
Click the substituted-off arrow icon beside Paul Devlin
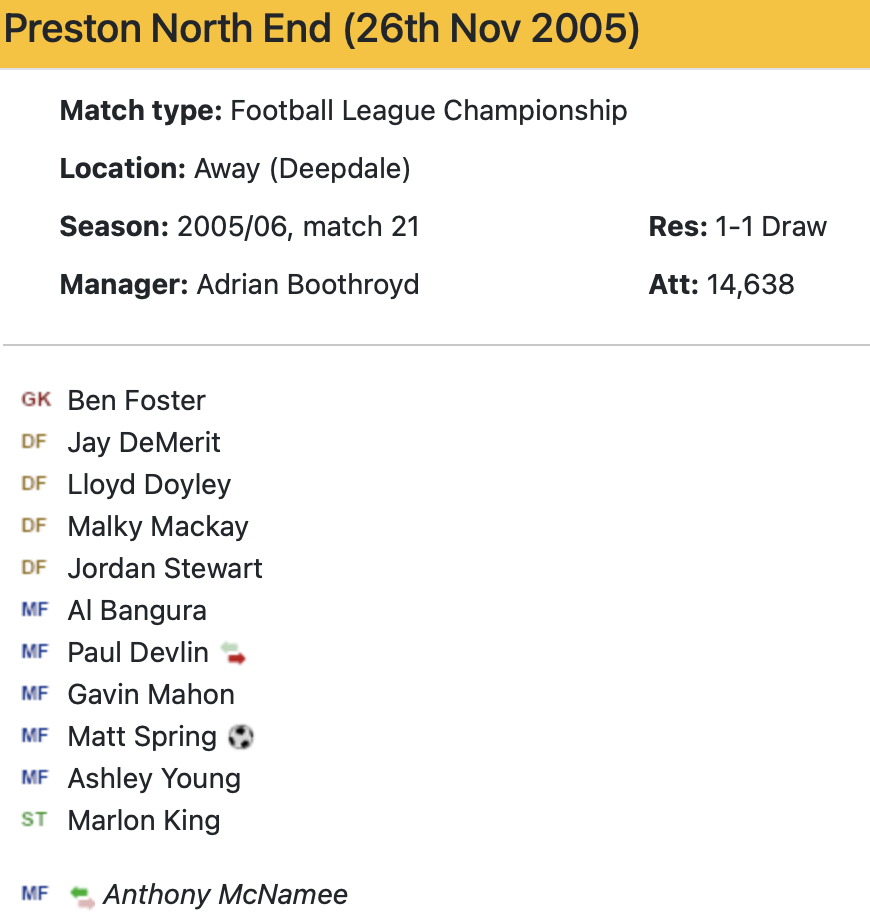233,653
